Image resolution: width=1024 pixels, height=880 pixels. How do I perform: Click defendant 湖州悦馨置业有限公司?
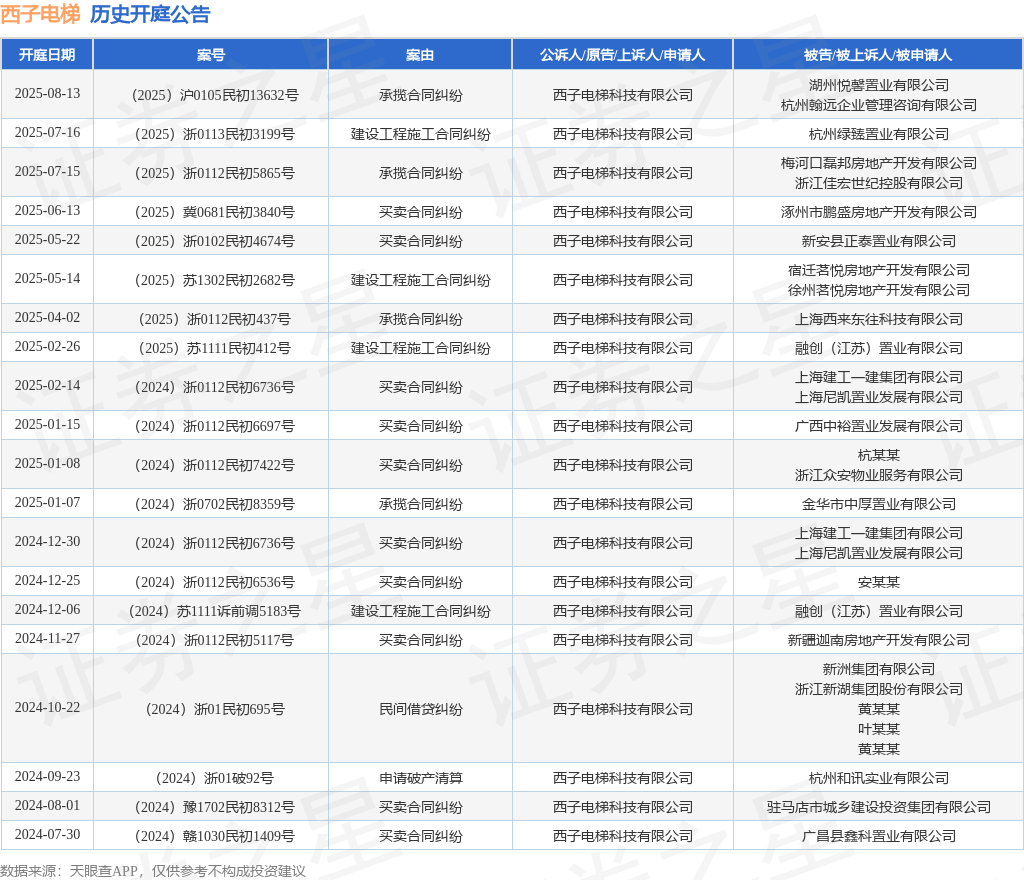(878, 85)
